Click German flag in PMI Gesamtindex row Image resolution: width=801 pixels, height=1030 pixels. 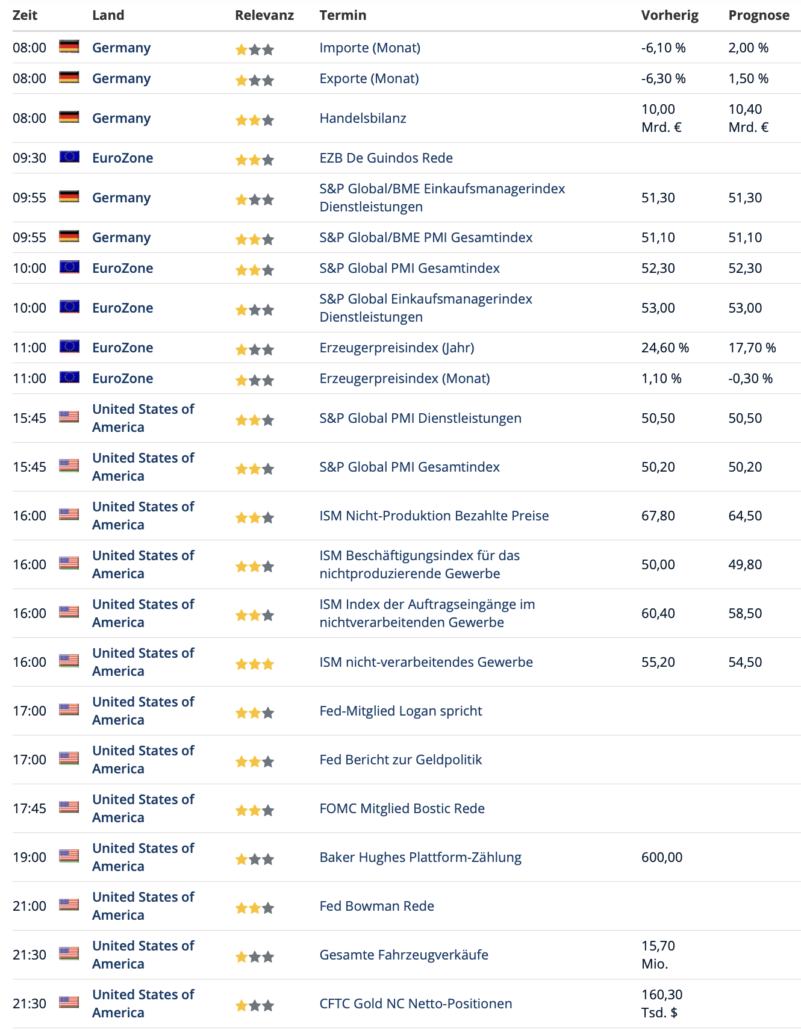[x=69, y=238]
